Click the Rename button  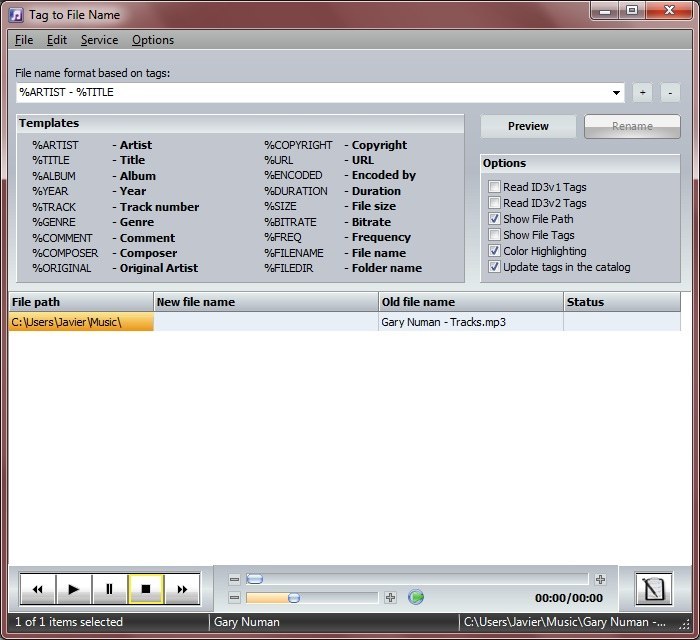[x=632, y=126]
